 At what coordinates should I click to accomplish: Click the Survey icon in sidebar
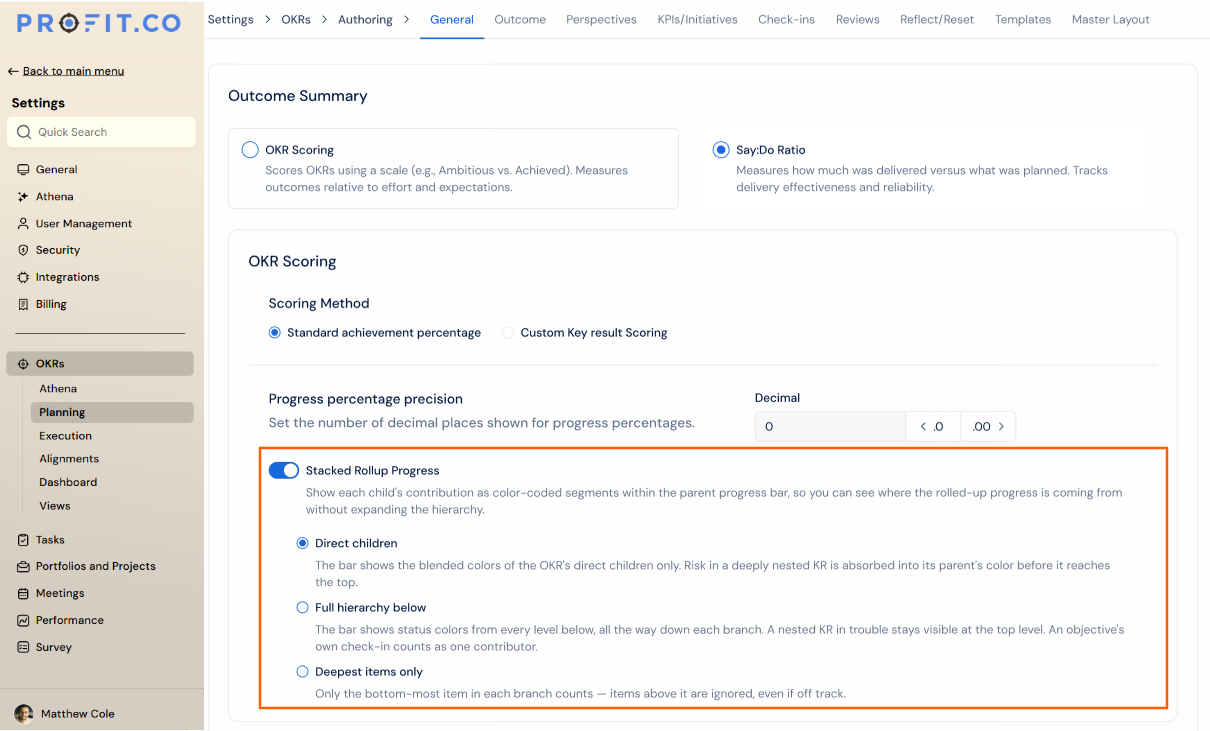tap(23, 647)
